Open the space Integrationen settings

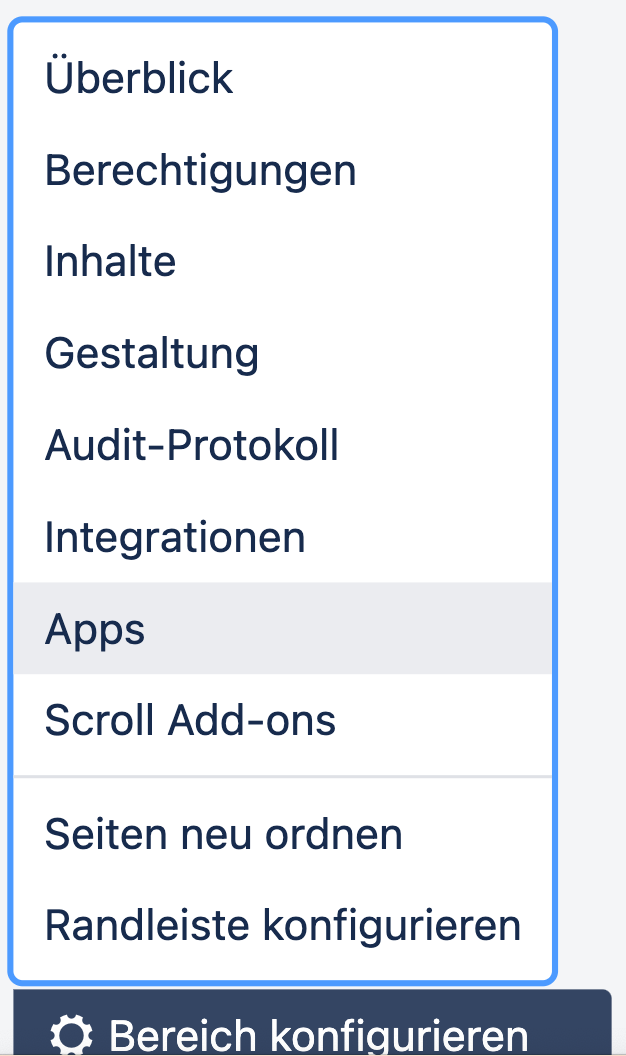[x=175, y=537]
